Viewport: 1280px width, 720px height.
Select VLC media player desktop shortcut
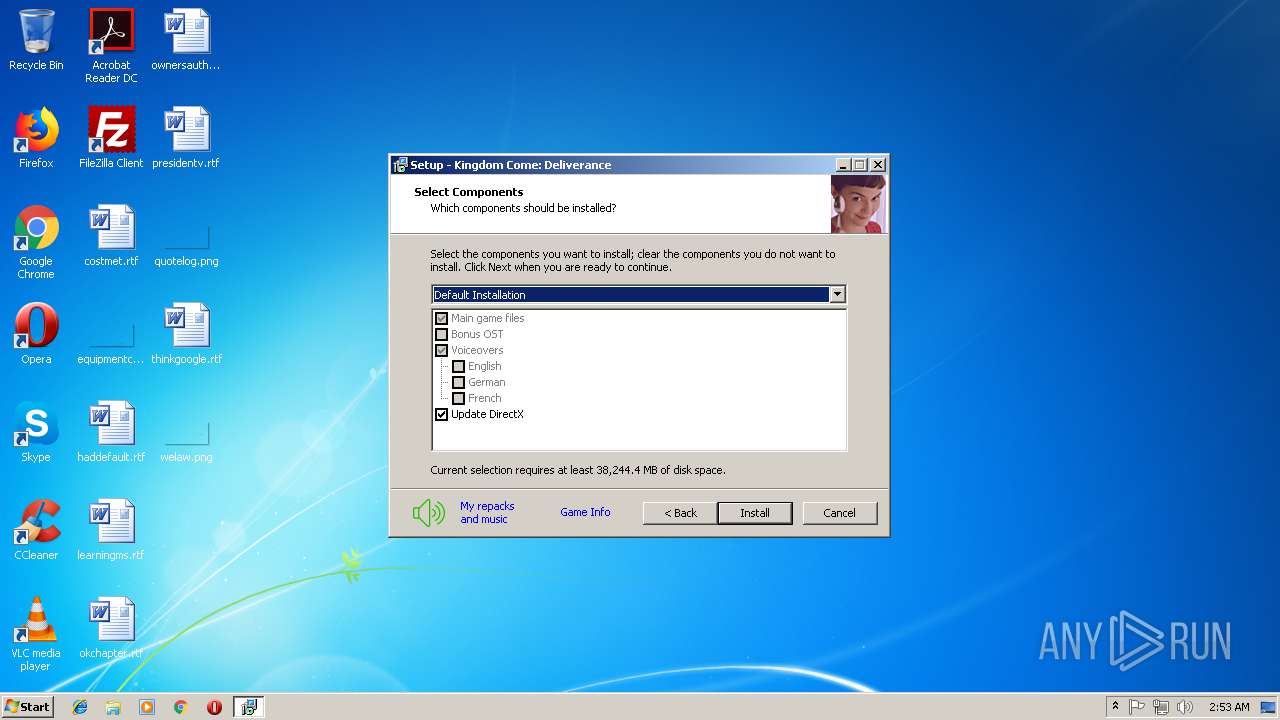point(36,634)
